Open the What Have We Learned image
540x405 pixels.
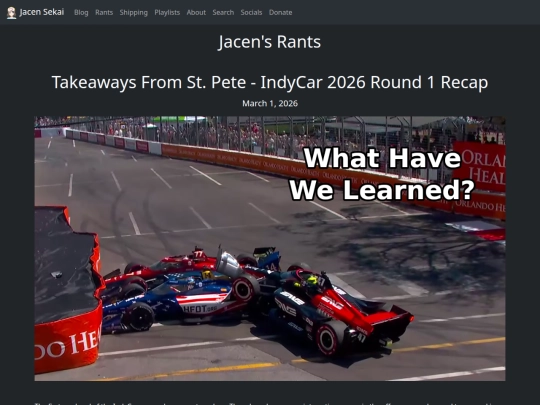click(270, 248)
